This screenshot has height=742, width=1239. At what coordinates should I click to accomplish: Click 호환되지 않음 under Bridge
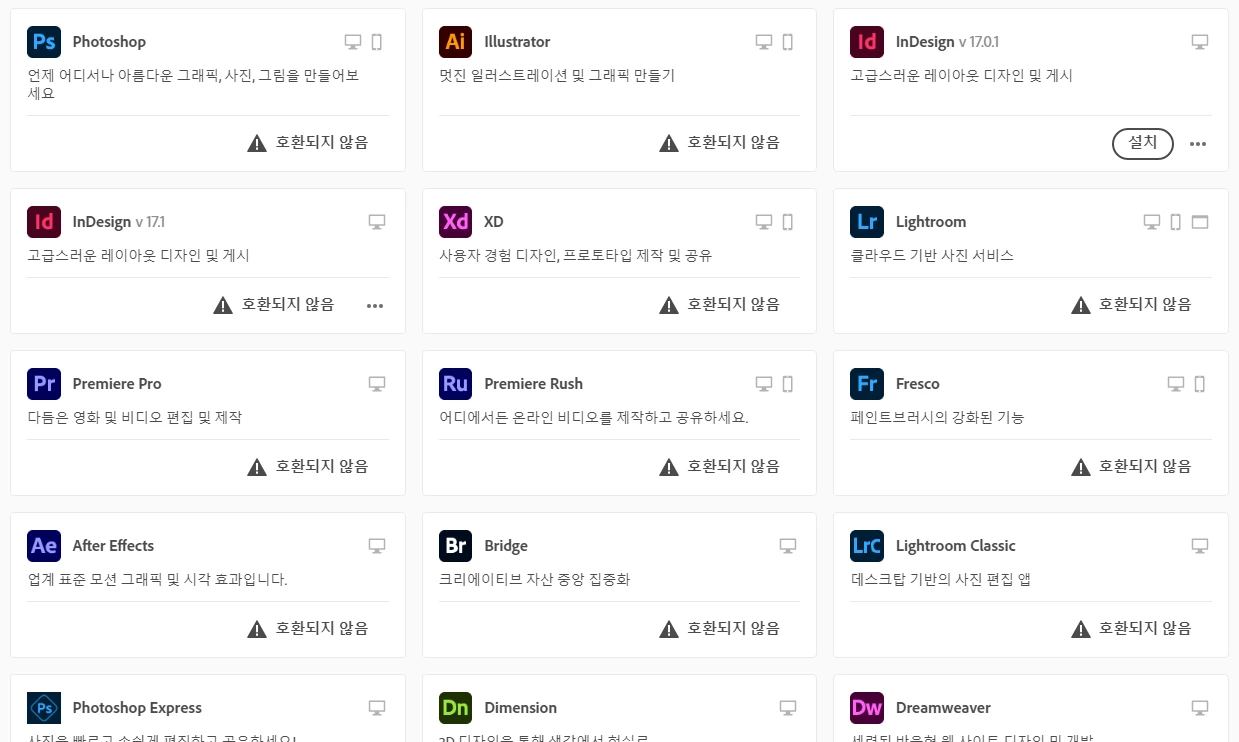point(733,628)
